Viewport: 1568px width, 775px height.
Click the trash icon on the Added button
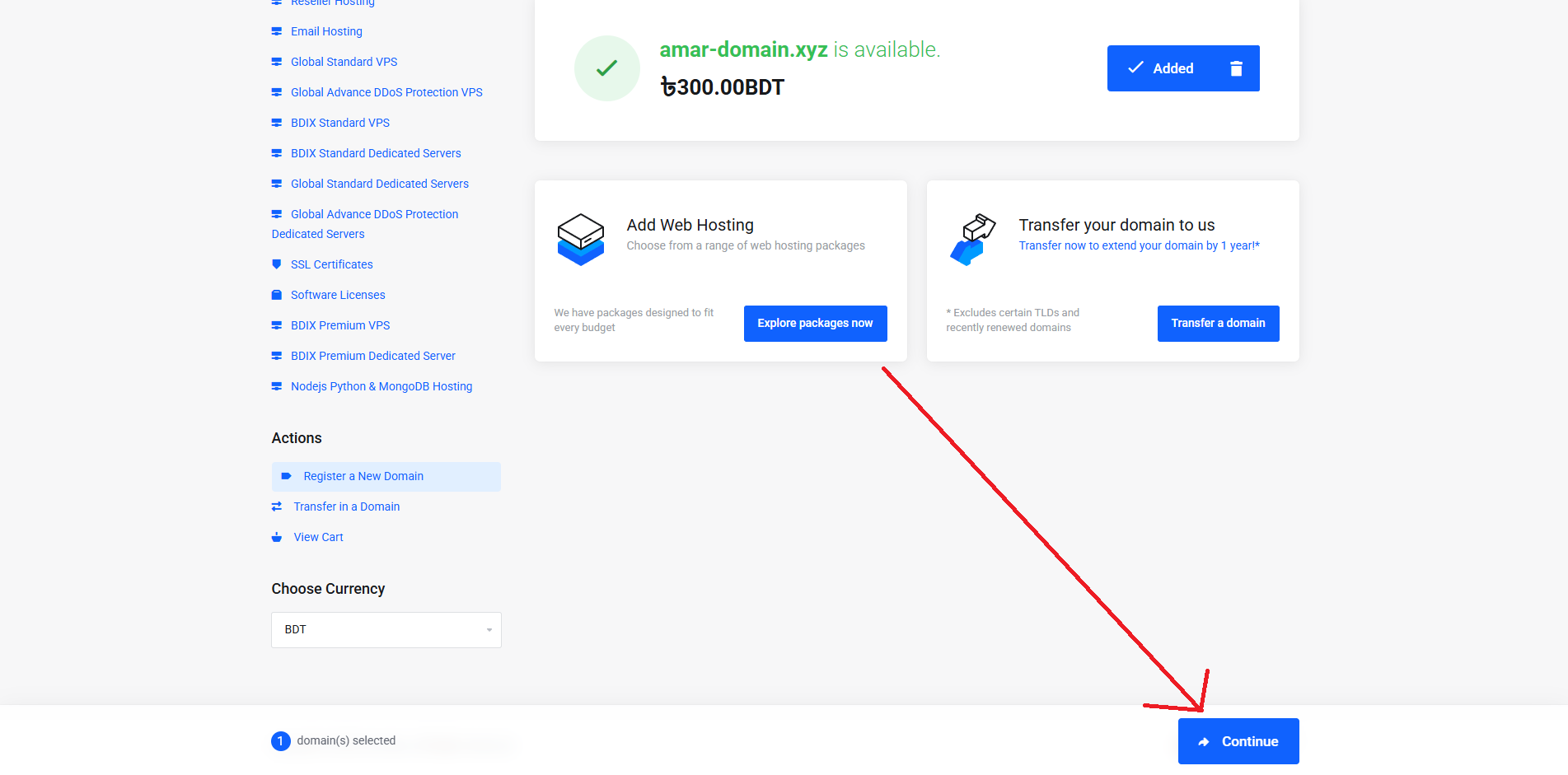[1236, 68]
